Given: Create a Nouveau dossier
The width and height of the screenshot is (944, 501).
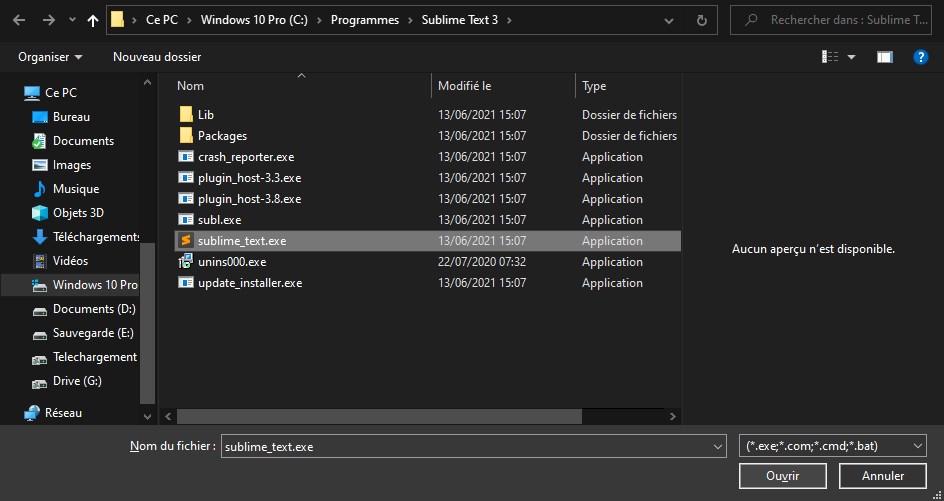Looking at the screenshot, I should click(157, 57).
